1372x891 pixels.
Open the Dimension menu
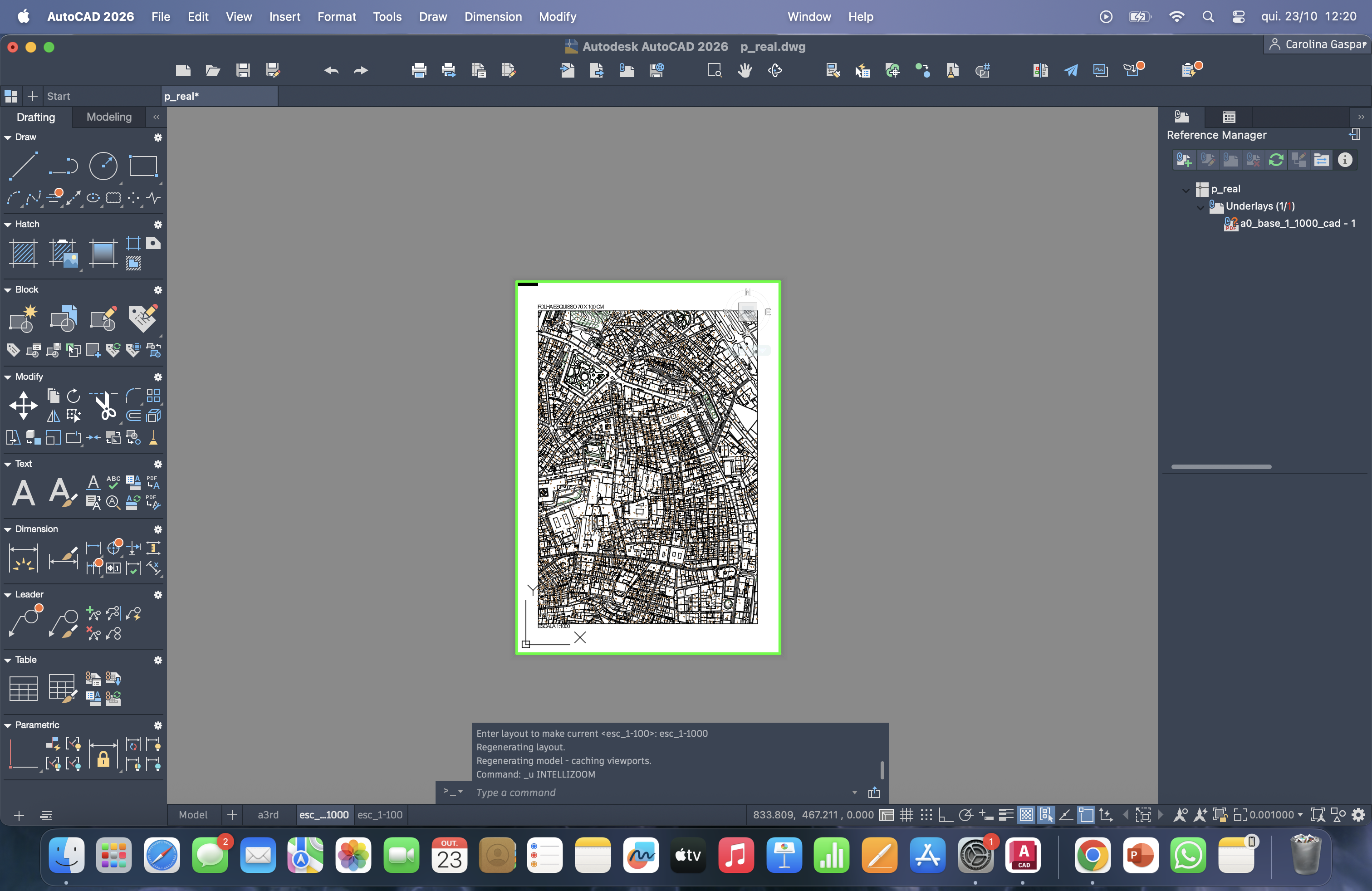pos(493,17)
